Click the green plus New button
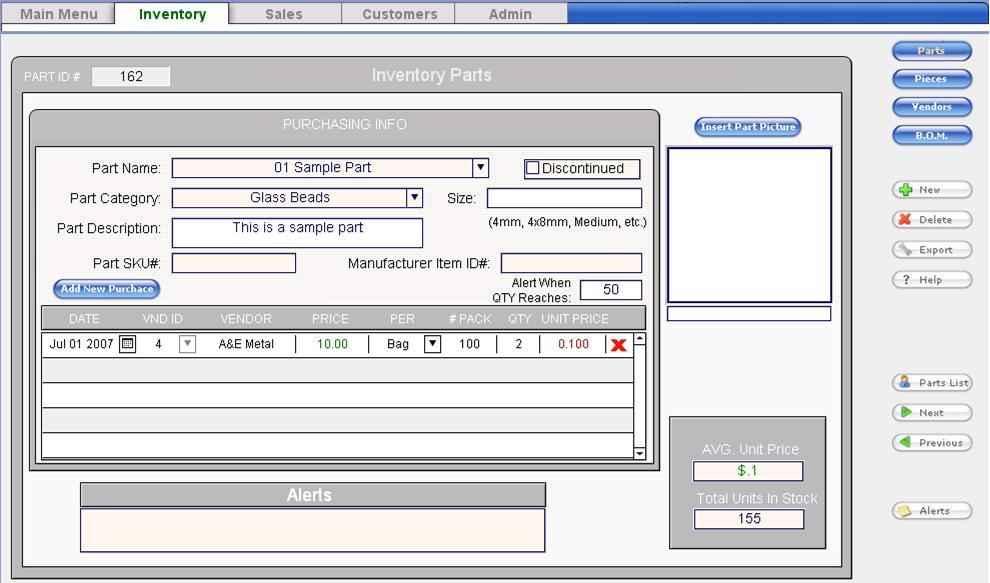Viewport: 990px width, 583px height. (x=931, y=190)
